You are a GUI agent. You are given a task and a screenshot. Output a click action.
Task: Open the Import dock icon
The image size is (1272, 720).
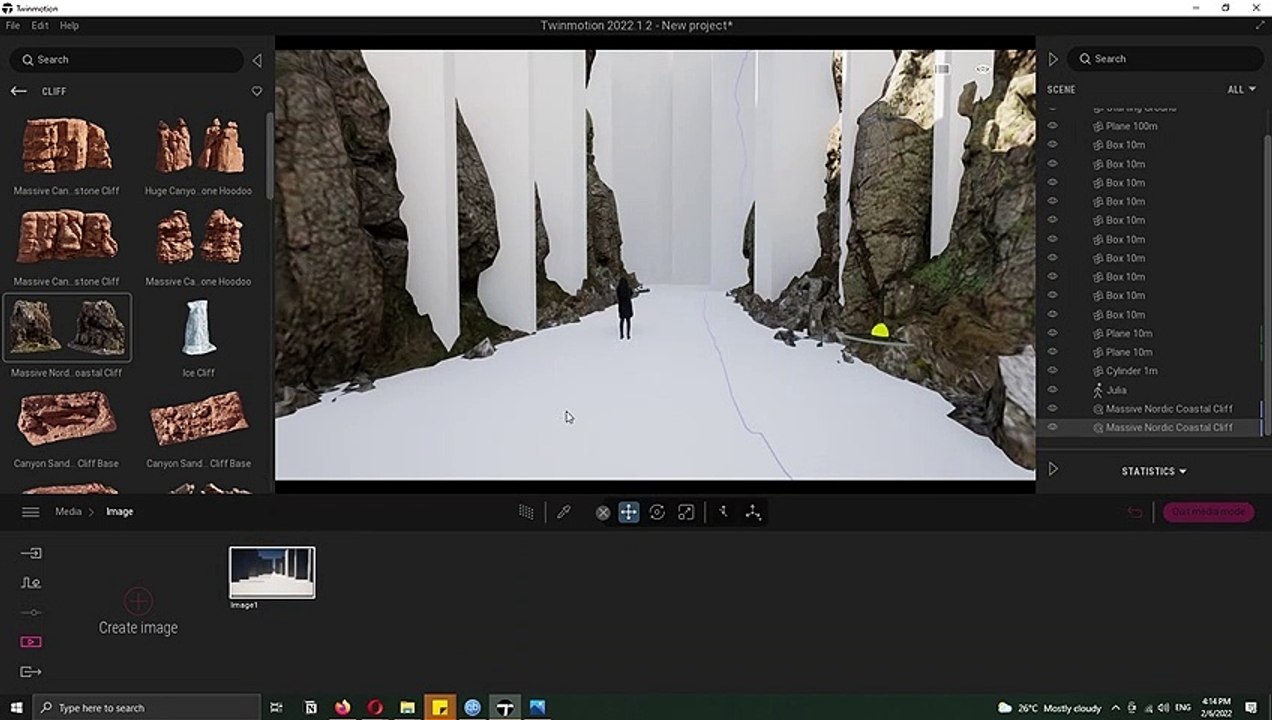pos(31,553)
